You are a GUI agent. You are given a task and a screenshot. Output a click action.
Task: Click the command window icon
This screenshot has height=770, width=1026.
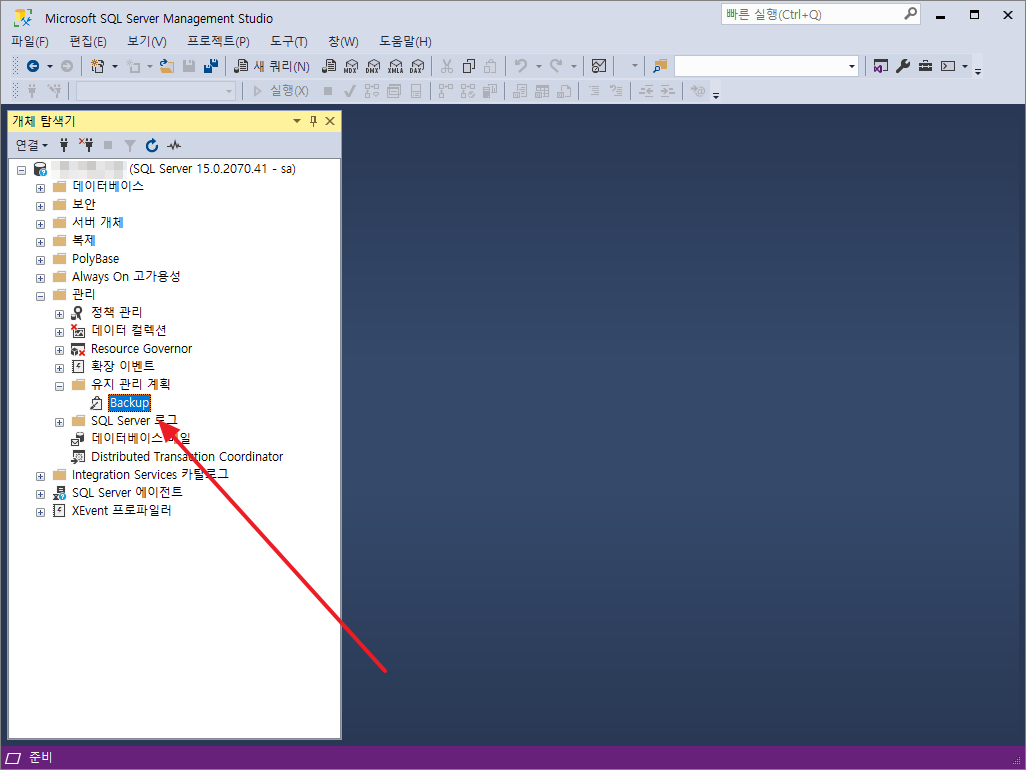(948, 66)
